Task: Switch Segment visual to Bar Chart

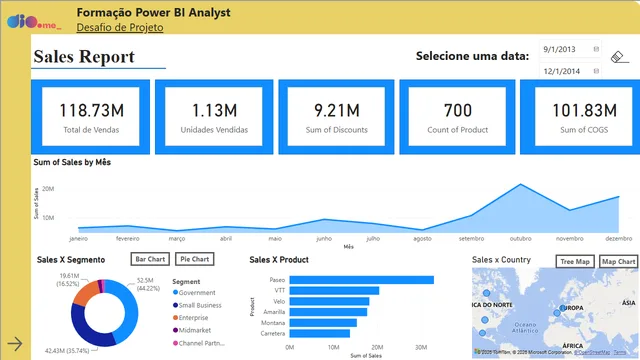Action: point(150,259)
